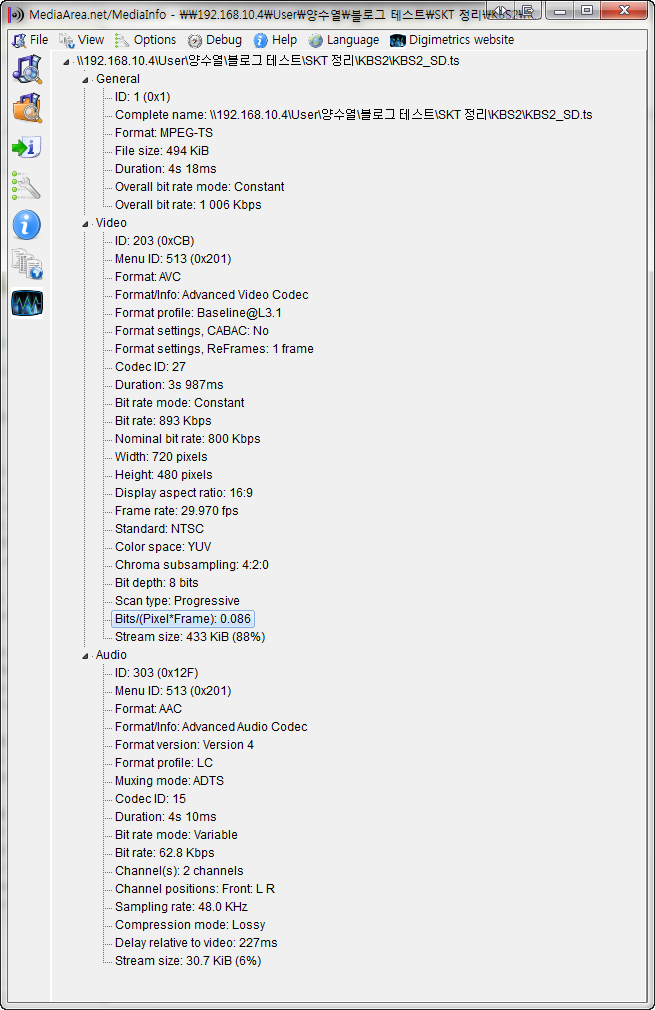Select 'ID: 203 (0xCB)' row
This screenshot has height=1010, width=655.
[155, 241]
